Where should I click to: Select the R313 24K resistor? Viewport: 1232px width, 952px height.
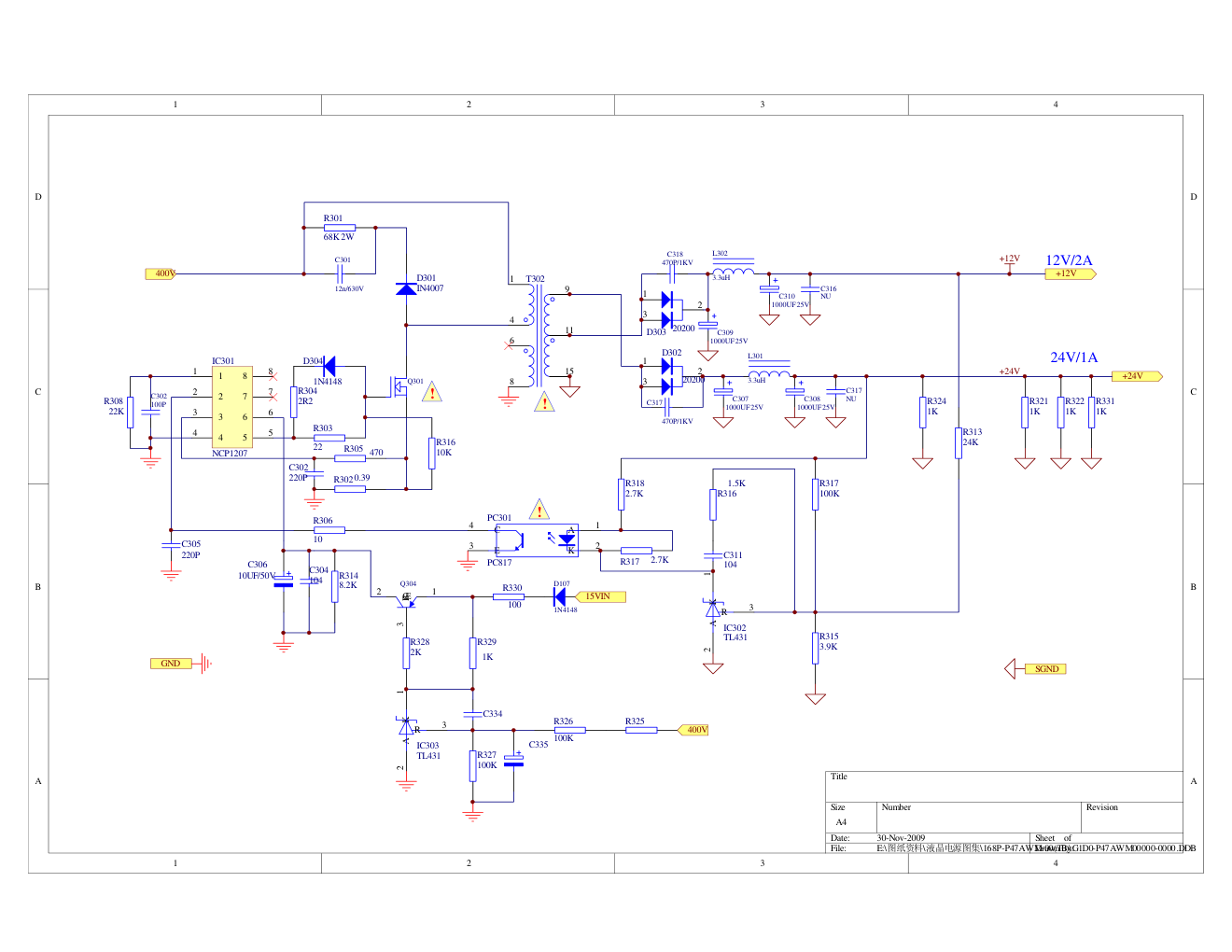tap(959, 442)
